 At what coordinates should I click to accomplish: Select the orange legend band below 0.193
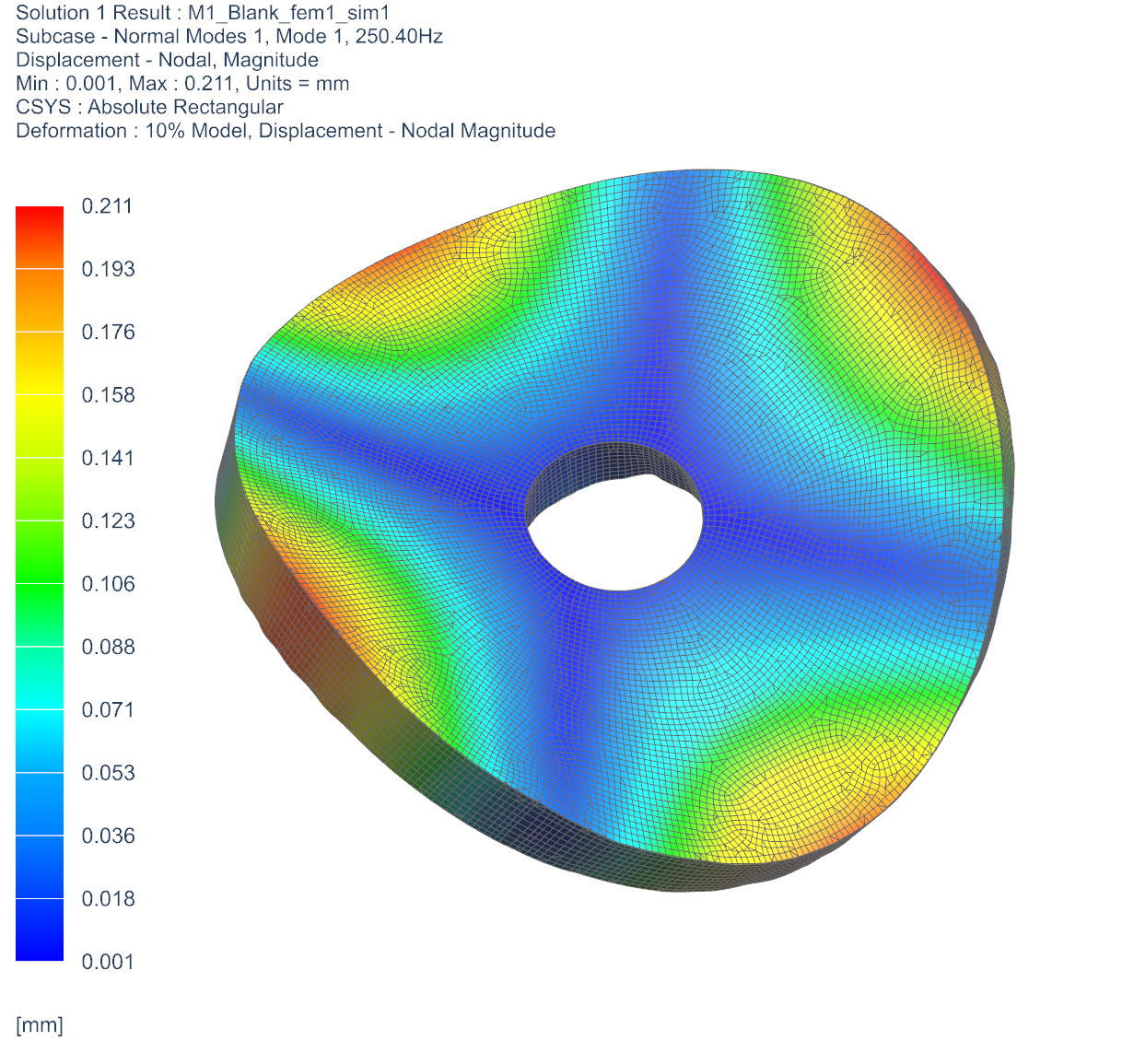[x=40, y=299]
